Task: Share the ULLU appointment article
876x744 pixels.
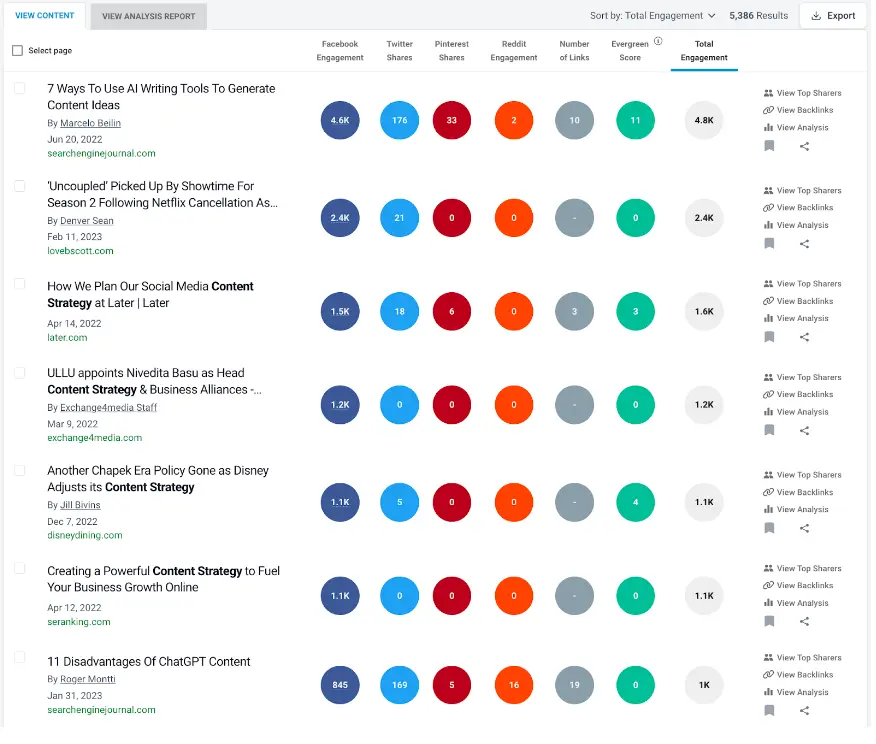Action: (804, 430)
